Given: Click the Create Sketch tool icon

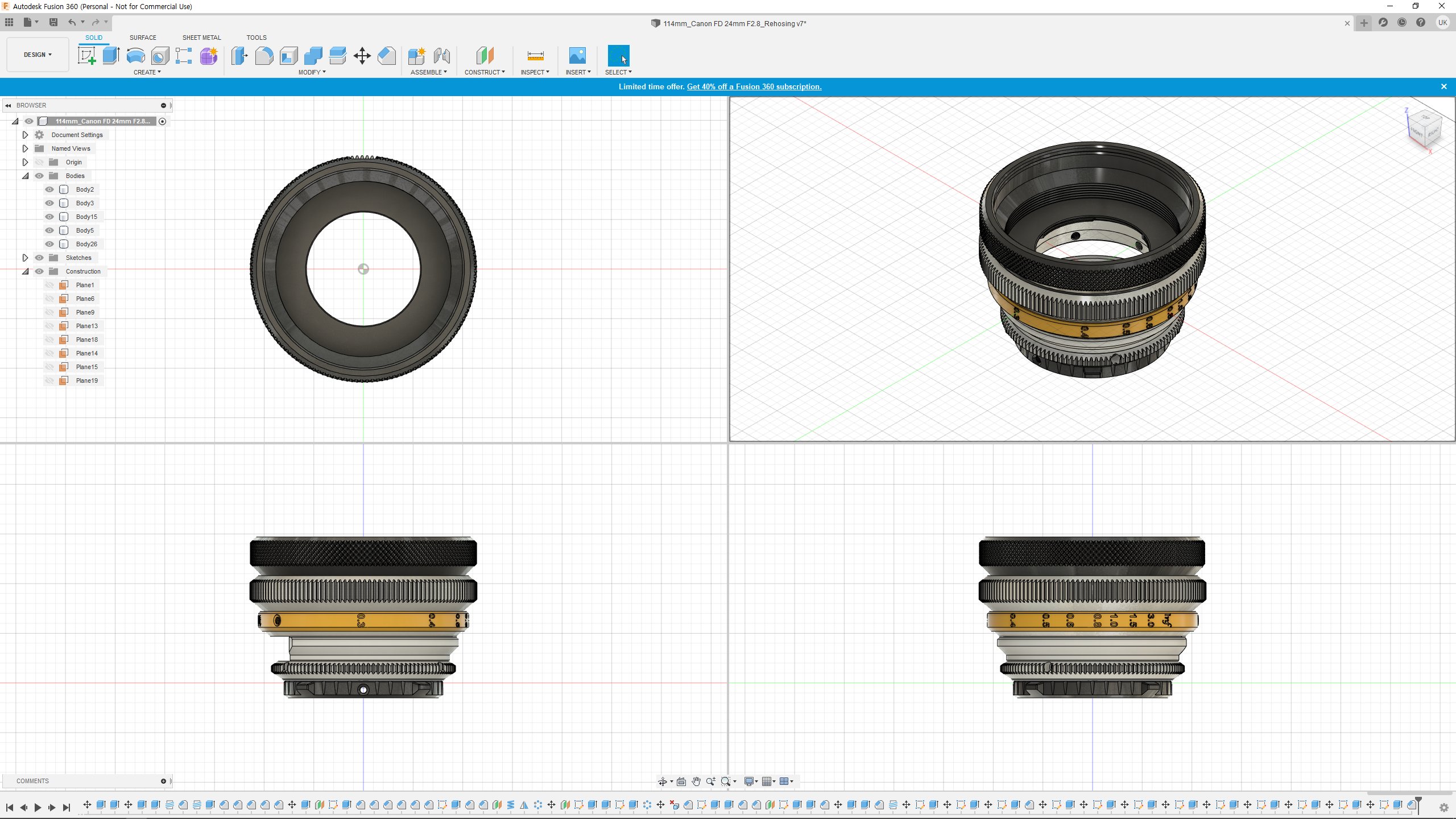Looking at the screenshot, I should point(86,56).
